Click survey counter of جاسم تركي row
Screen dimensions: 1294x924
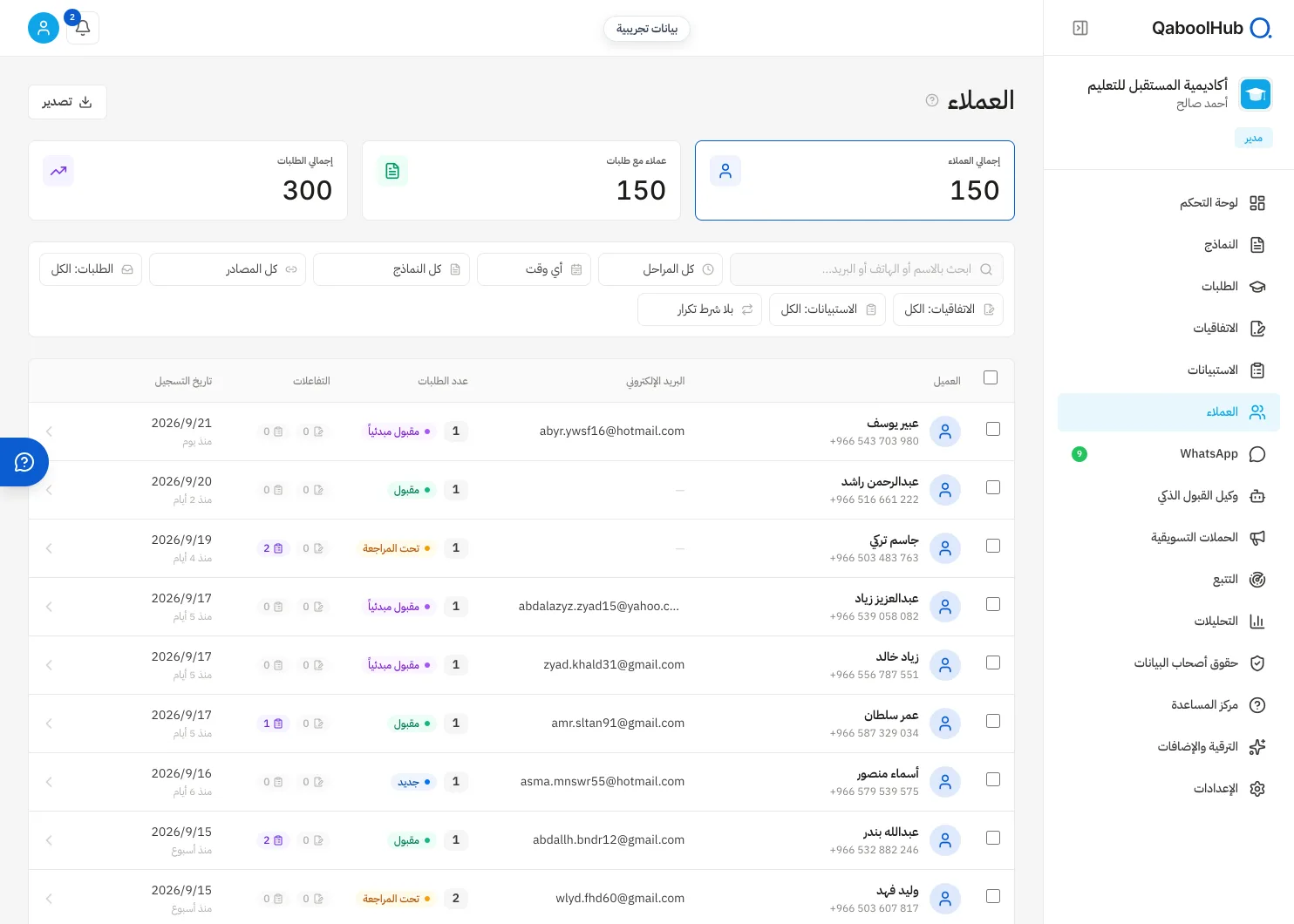pyautogui.click(x=273, y=548)
